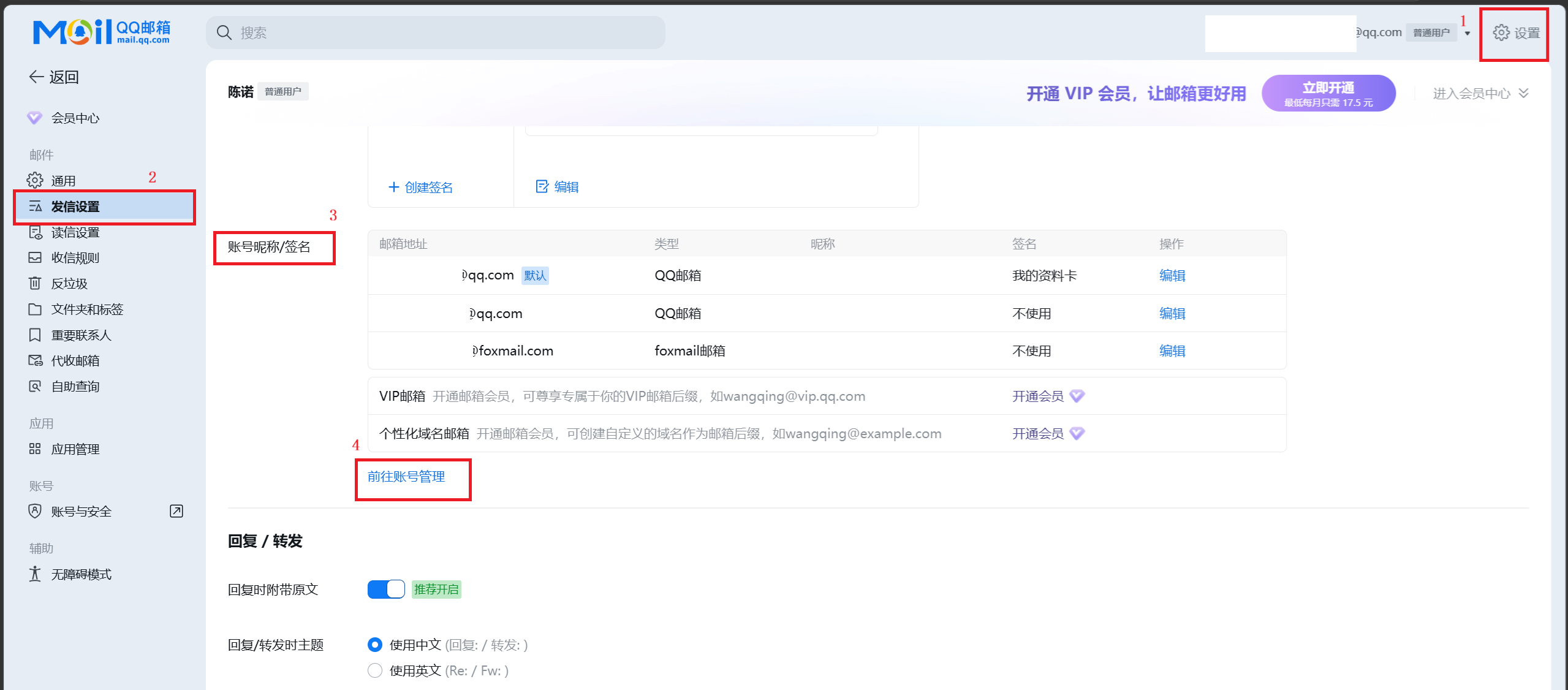Expand account dropdown arrow beside 普通用户
The width and height of the screenshot is (1568, 690).
[x=1468, y=34]
